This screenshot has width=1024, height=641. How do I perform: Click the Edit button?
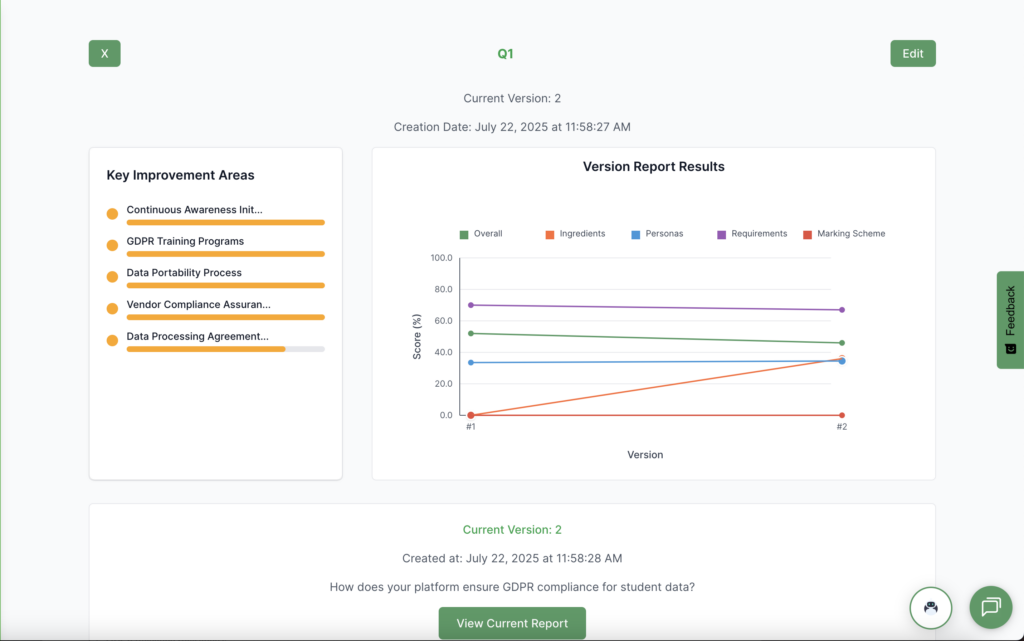pos(912,54)
